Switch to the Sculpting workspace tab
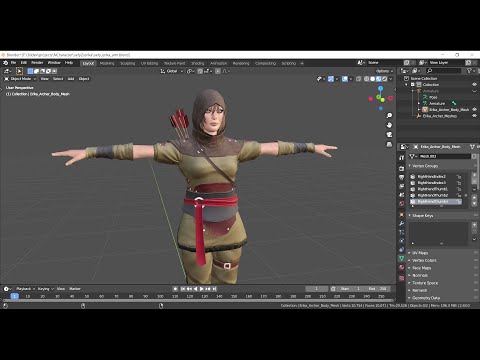This screenshot has height=360, width=480. (128, 63)
